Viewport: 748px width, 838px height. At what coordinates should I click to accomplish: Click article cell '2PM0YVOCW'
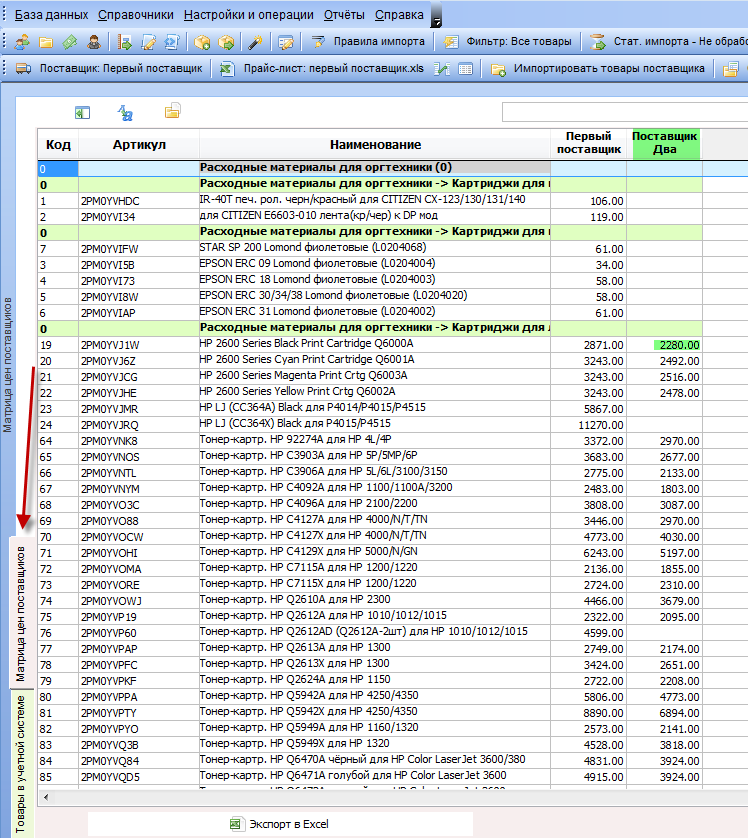pos(138,537)
